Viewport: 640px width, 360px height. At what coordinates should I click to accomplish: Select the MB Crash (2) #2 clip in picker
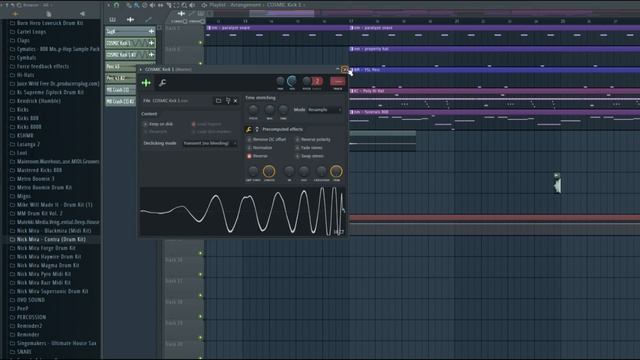(120, 101)
